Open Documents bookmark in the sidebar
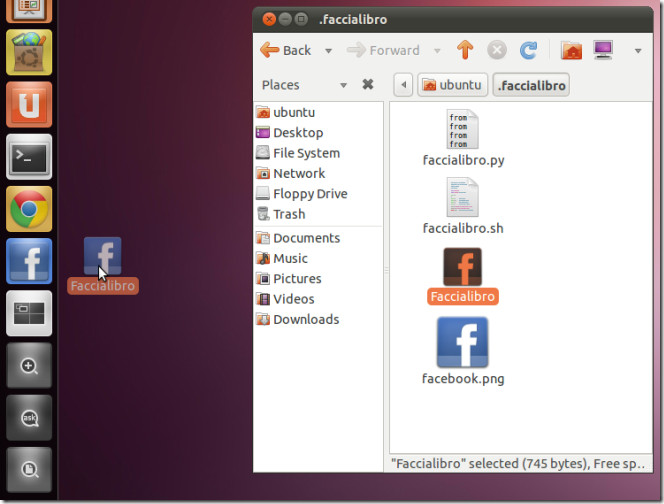The width and height of the screenshot is (664, 504). [318, 238]
